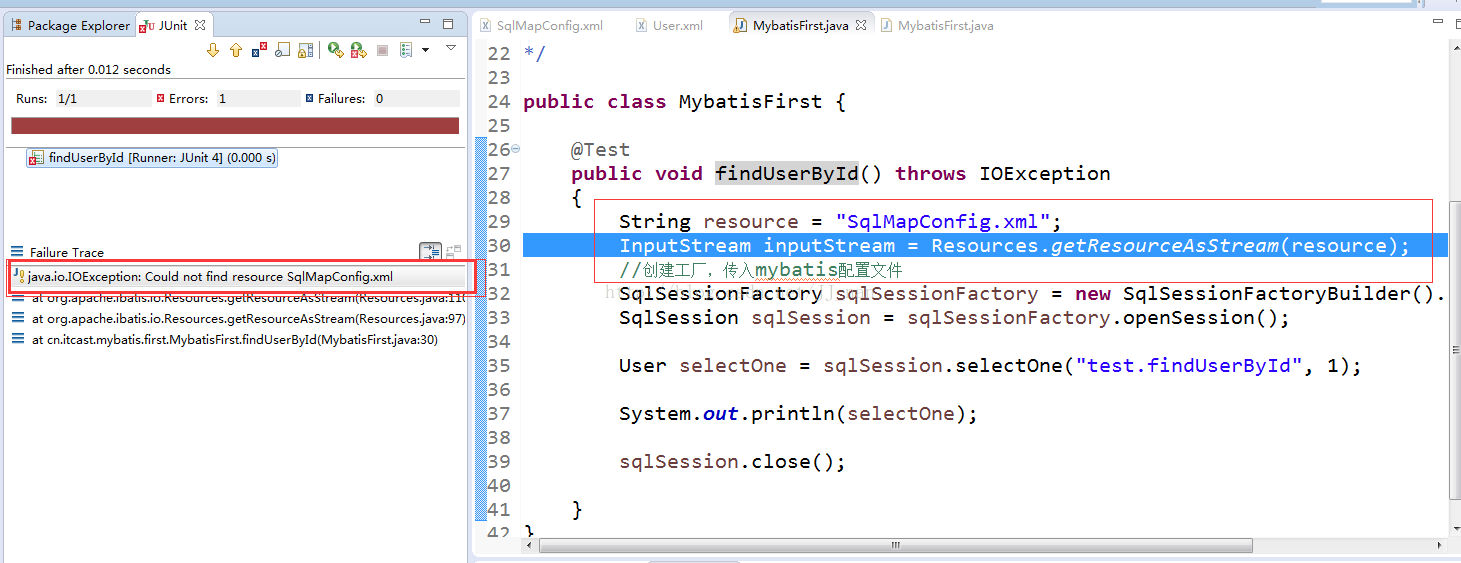Toggle Show Failures Only filter
The height and width of the screenshot is (563, 1461).
pos(260,50)
